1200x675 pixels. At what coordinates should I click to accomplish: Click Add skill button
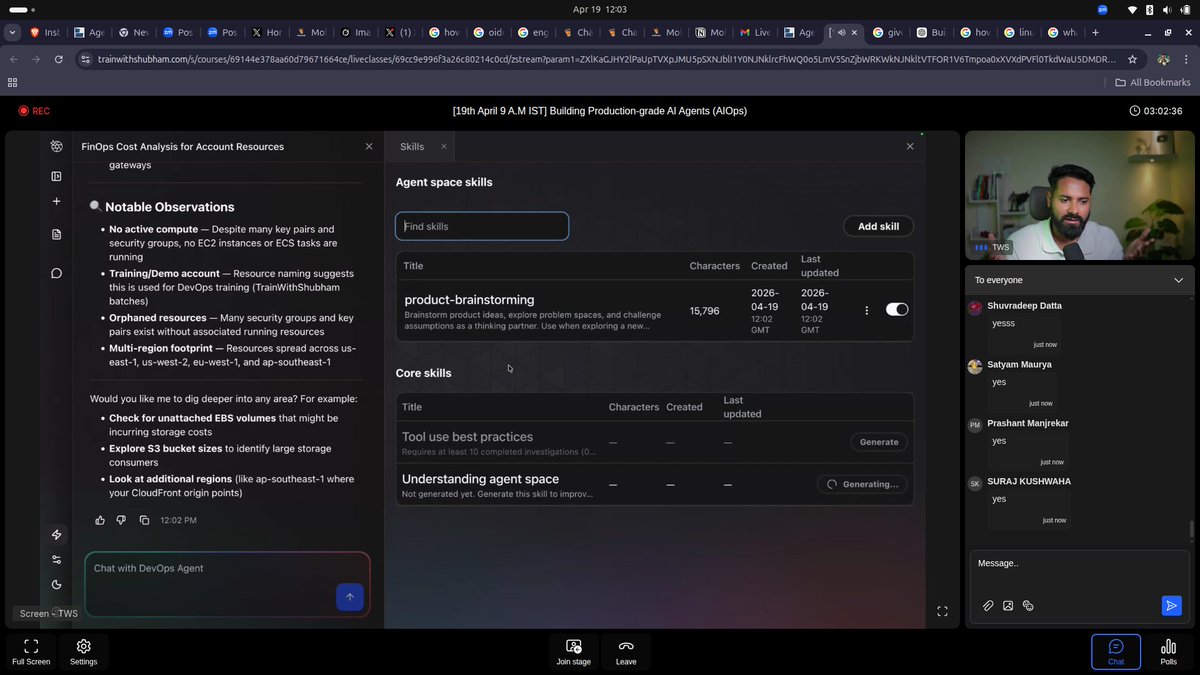878,226
